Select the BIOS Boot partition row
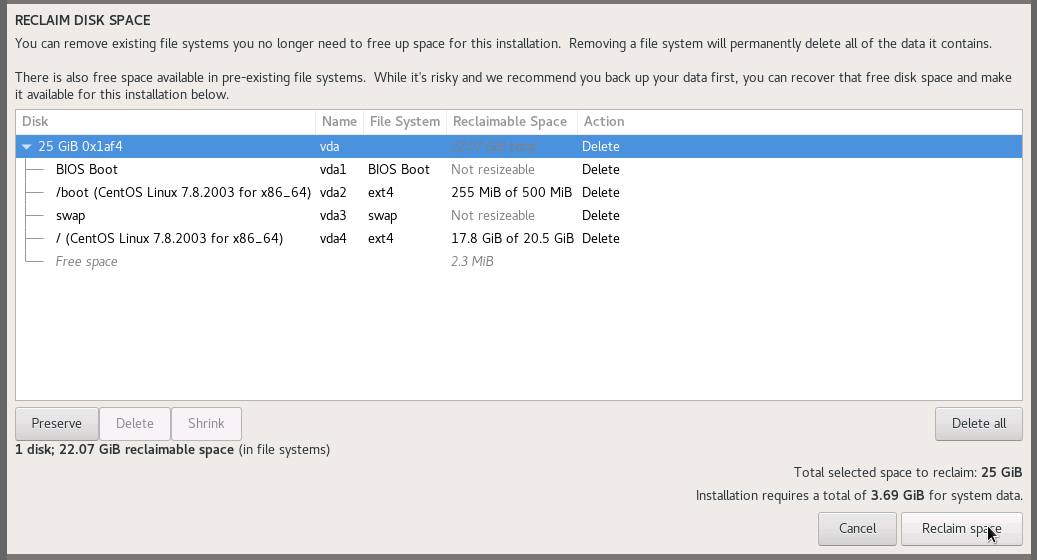 87,170
